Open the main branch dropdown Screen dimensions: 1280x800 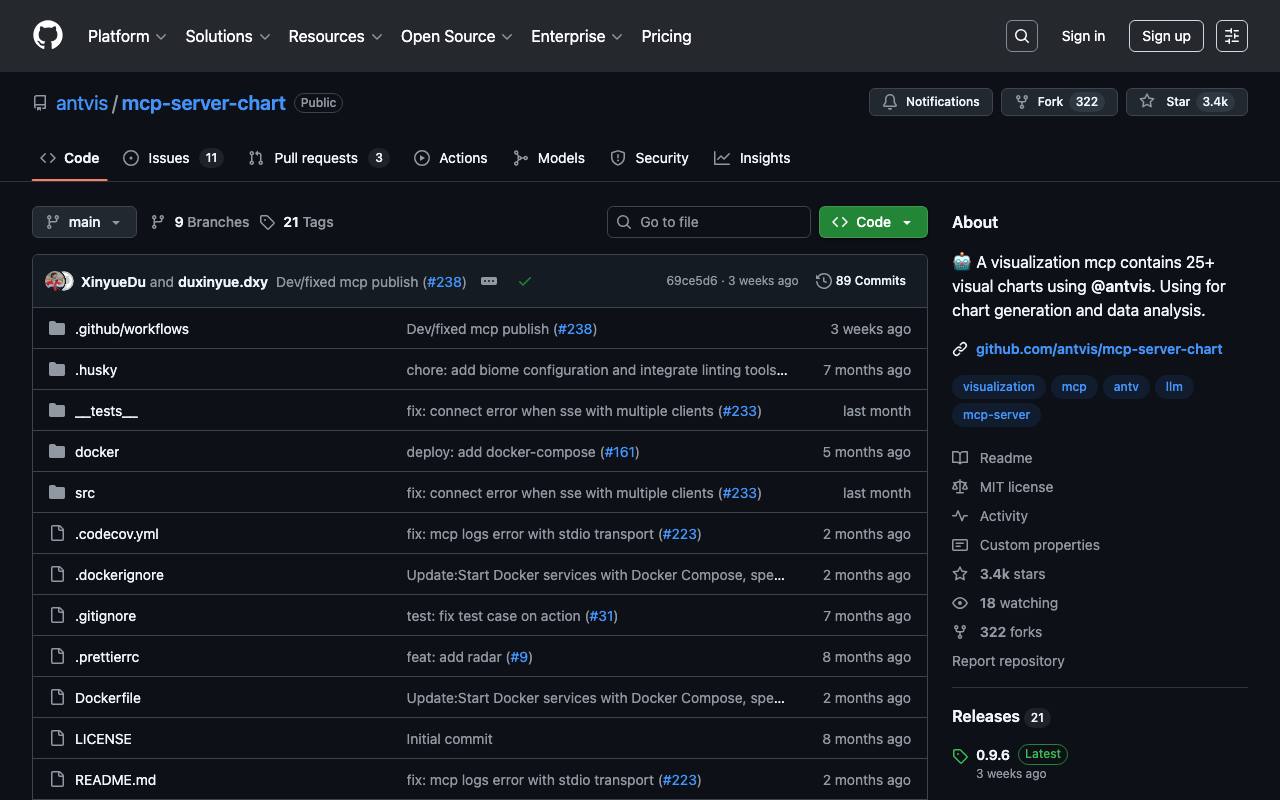click(84, 222)
